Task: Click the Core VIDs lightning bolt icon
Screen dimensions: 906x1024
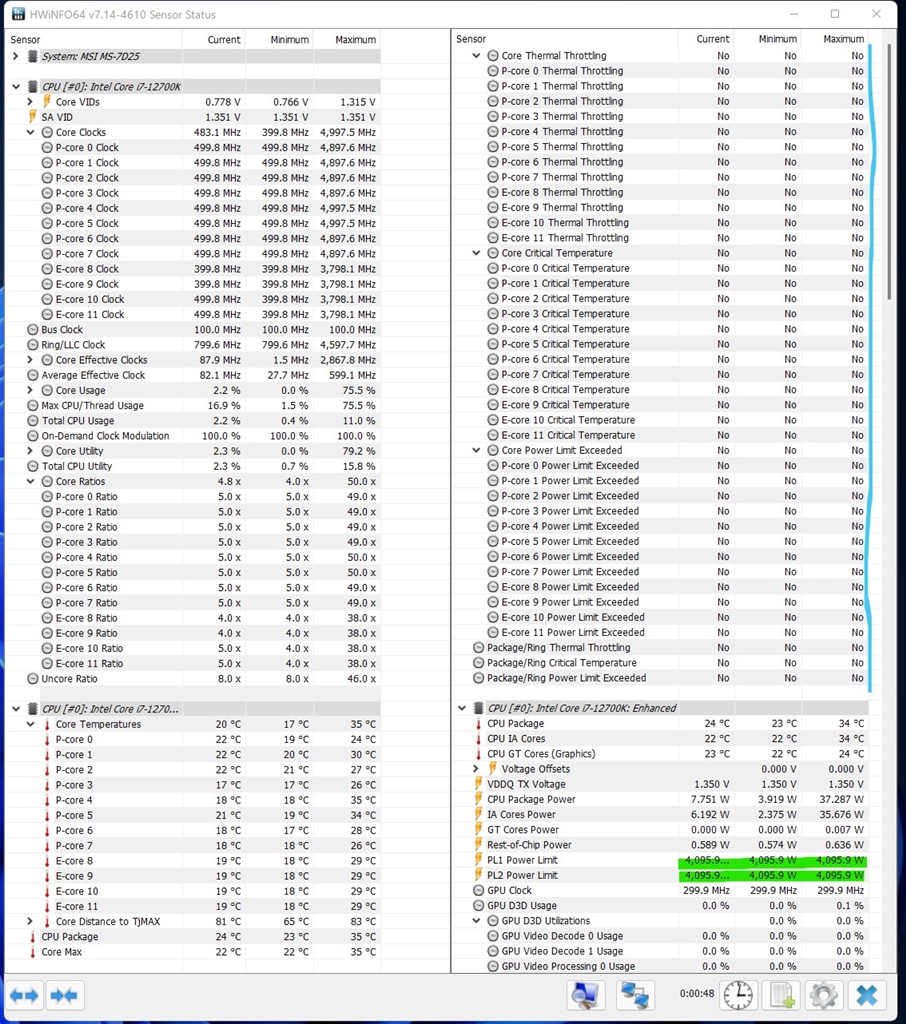Action: click(x=46, y=101)
